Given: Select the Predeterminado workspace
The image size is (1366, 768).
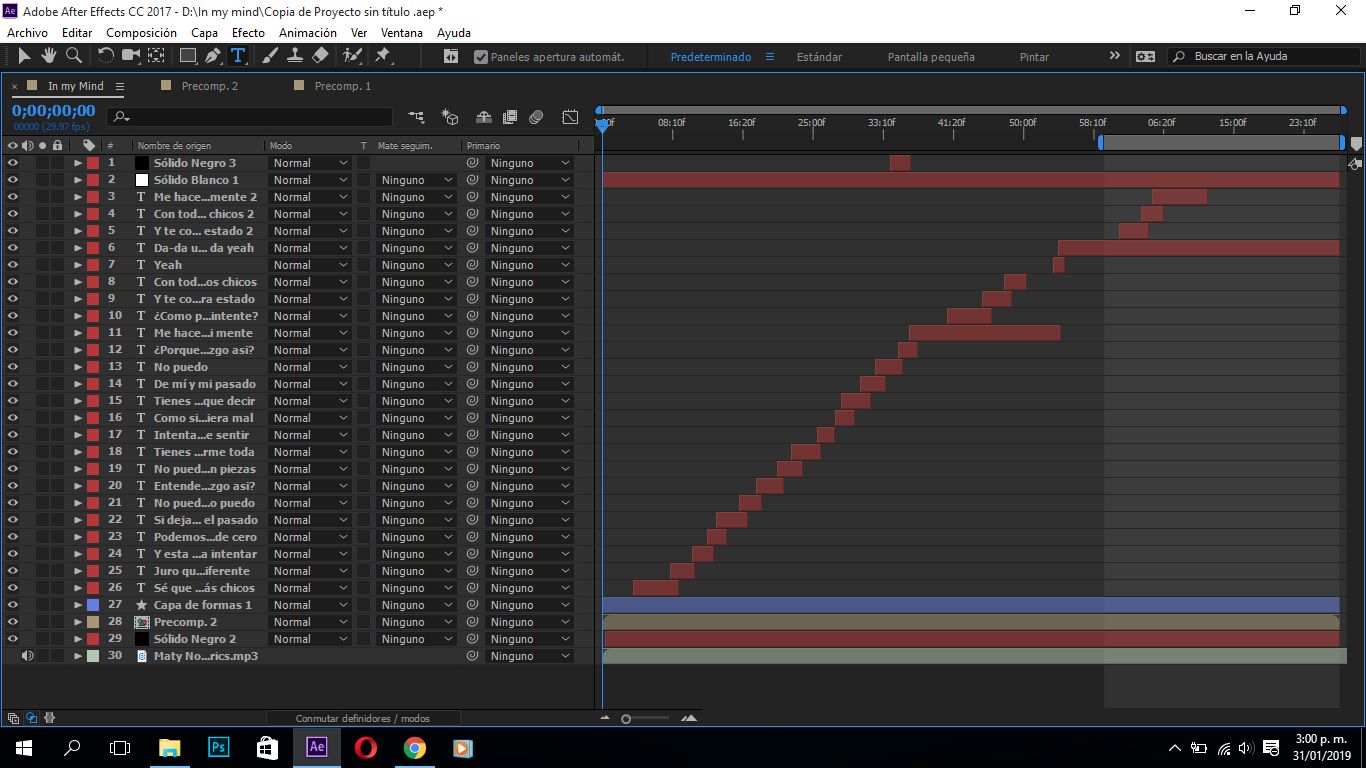Looking at the screenshot, I should tap(711, 57).
